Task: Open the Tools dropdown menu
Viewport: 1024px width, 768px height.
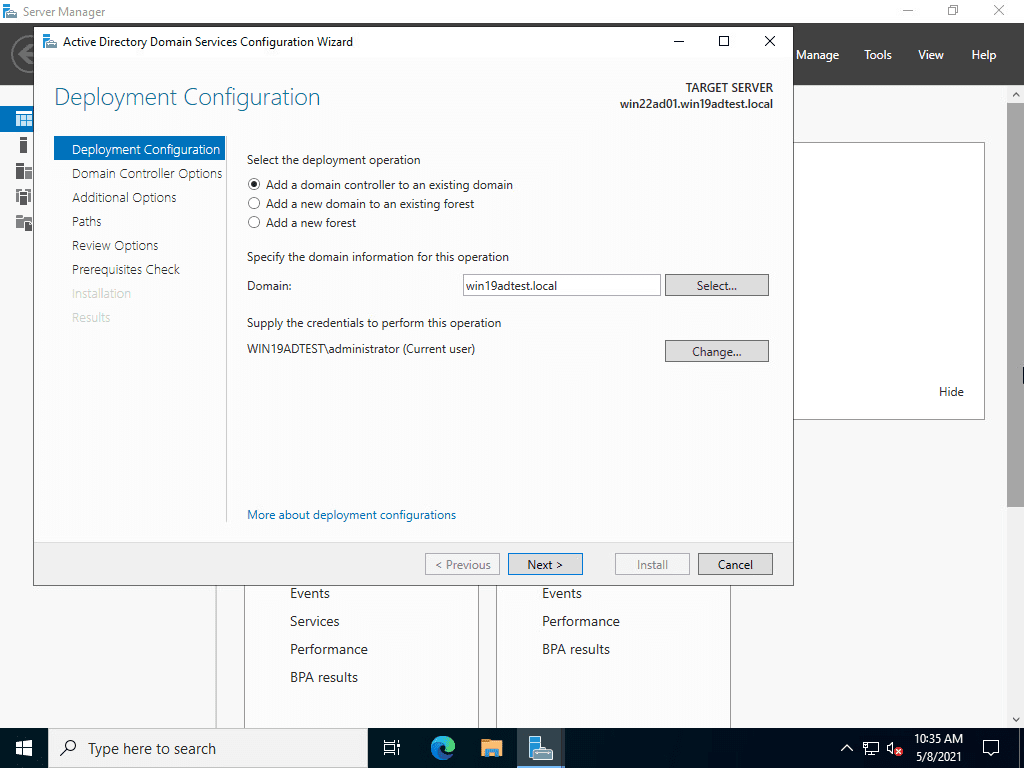Action: click(877, 55)
